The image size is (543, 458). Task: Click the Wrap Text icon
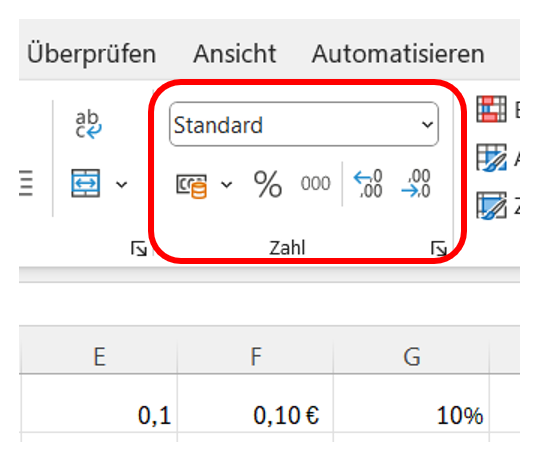point(88,125)
